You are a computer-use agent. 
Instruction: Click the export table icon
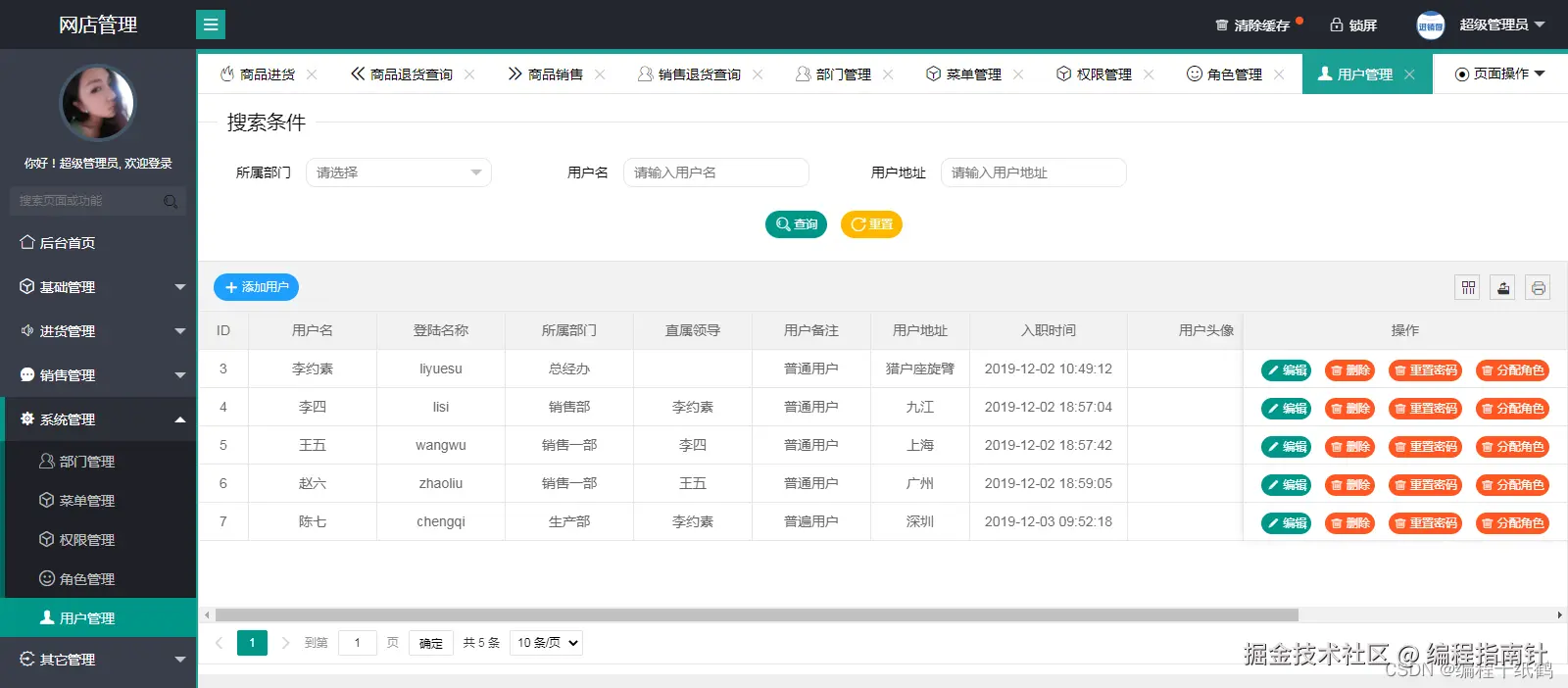point(1503,287)
